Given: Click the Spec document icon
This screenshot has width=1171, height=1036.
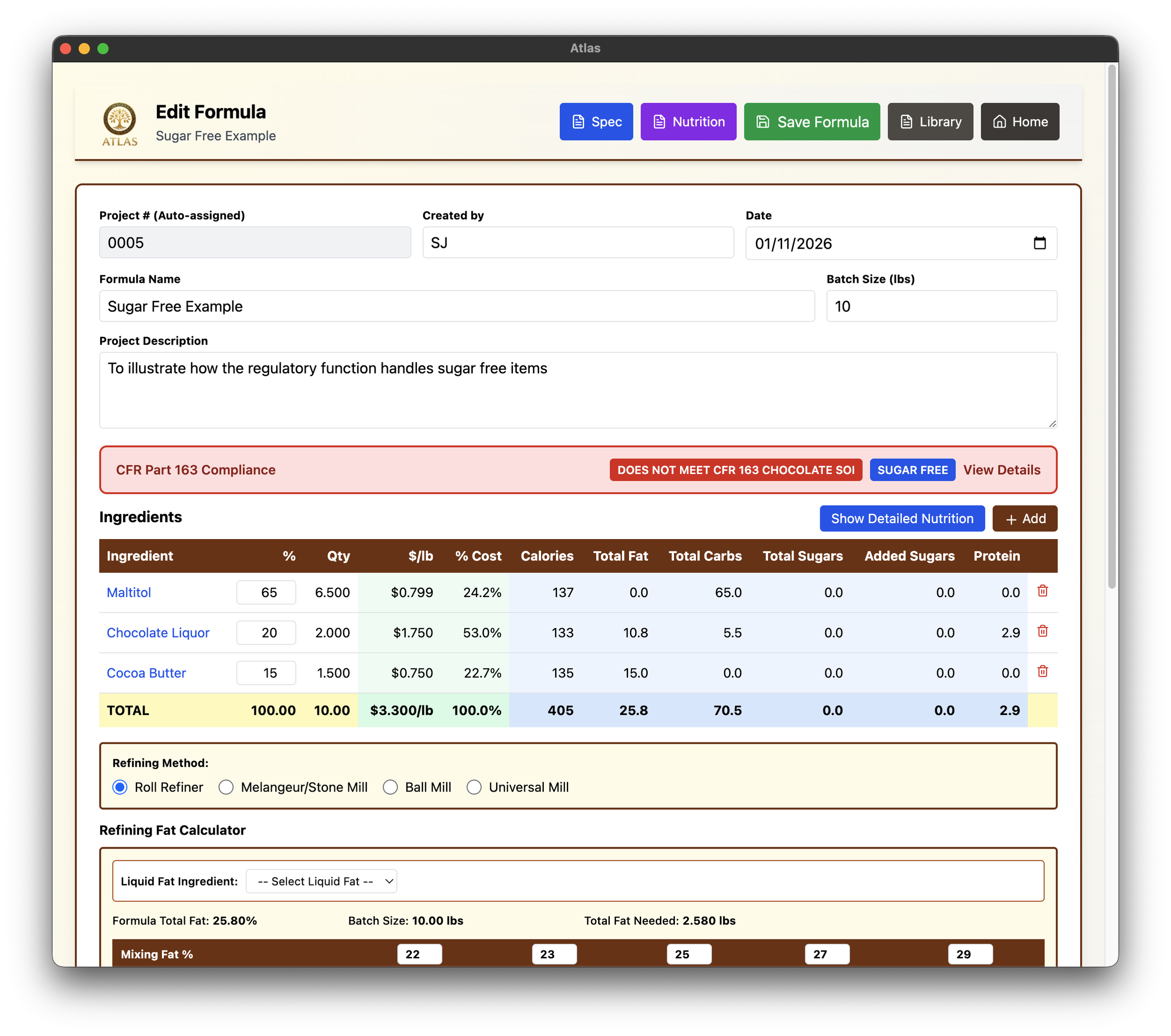Looking at the screenshot, I should point(578,121).
